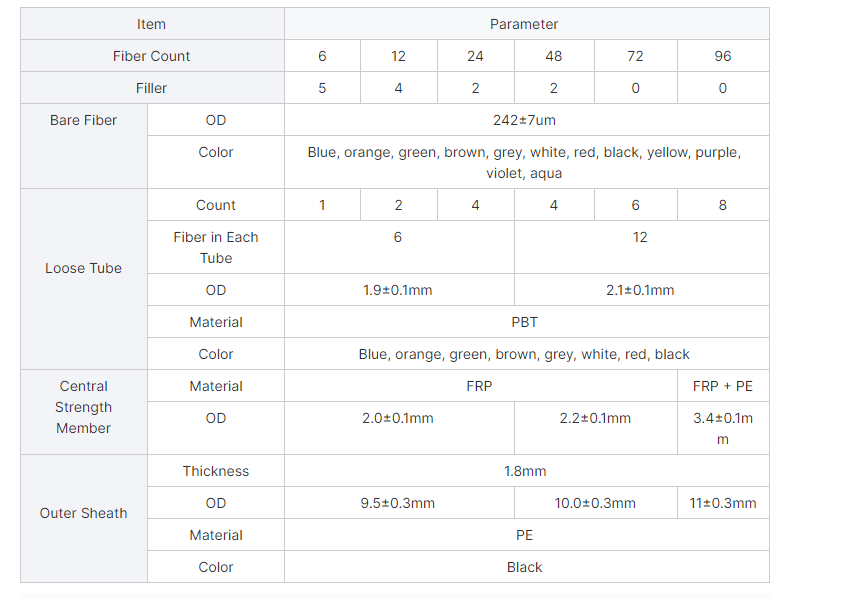Click the 10.0±0.3mm outer sheath OD
This screenshot has height=599, width=851.
pos(595,503)
